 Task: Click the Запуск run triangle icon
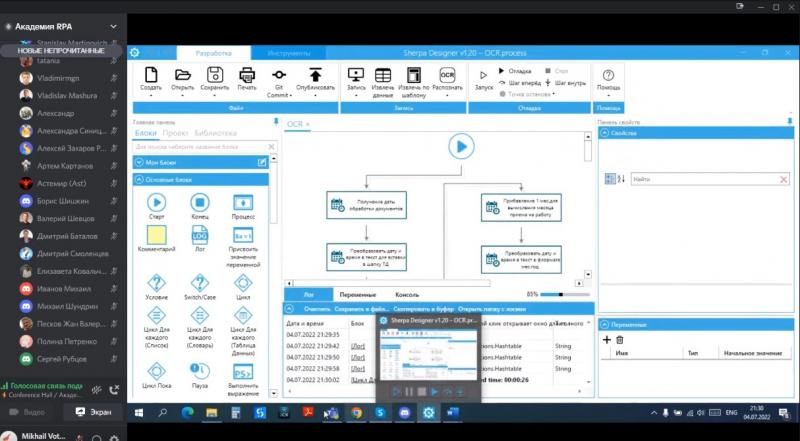tap(483, 76)
